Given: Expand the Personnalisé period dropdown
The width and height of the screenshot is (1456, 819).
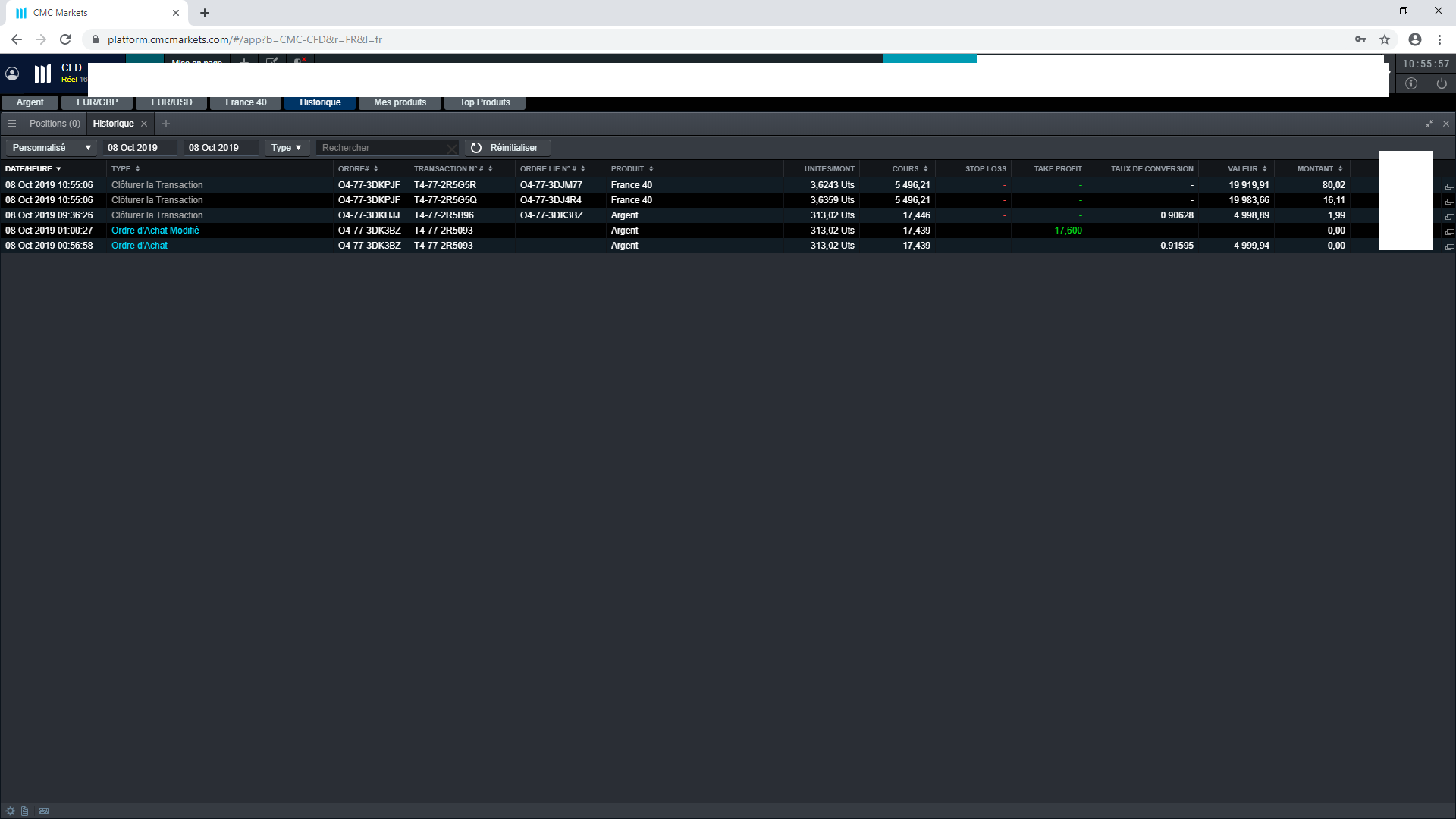Looking at the screenshot, I should [x=51, y=148].
